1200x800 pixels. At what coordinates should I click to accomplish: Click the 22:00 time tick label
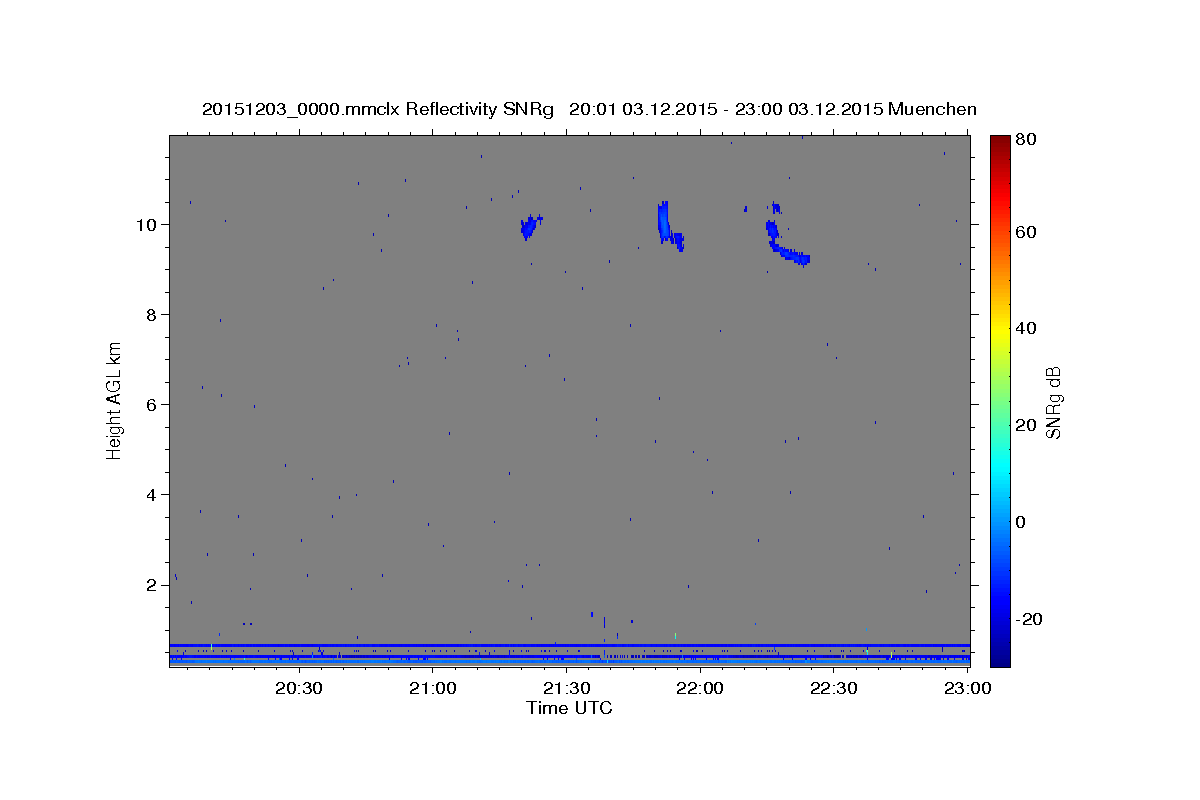699,689
